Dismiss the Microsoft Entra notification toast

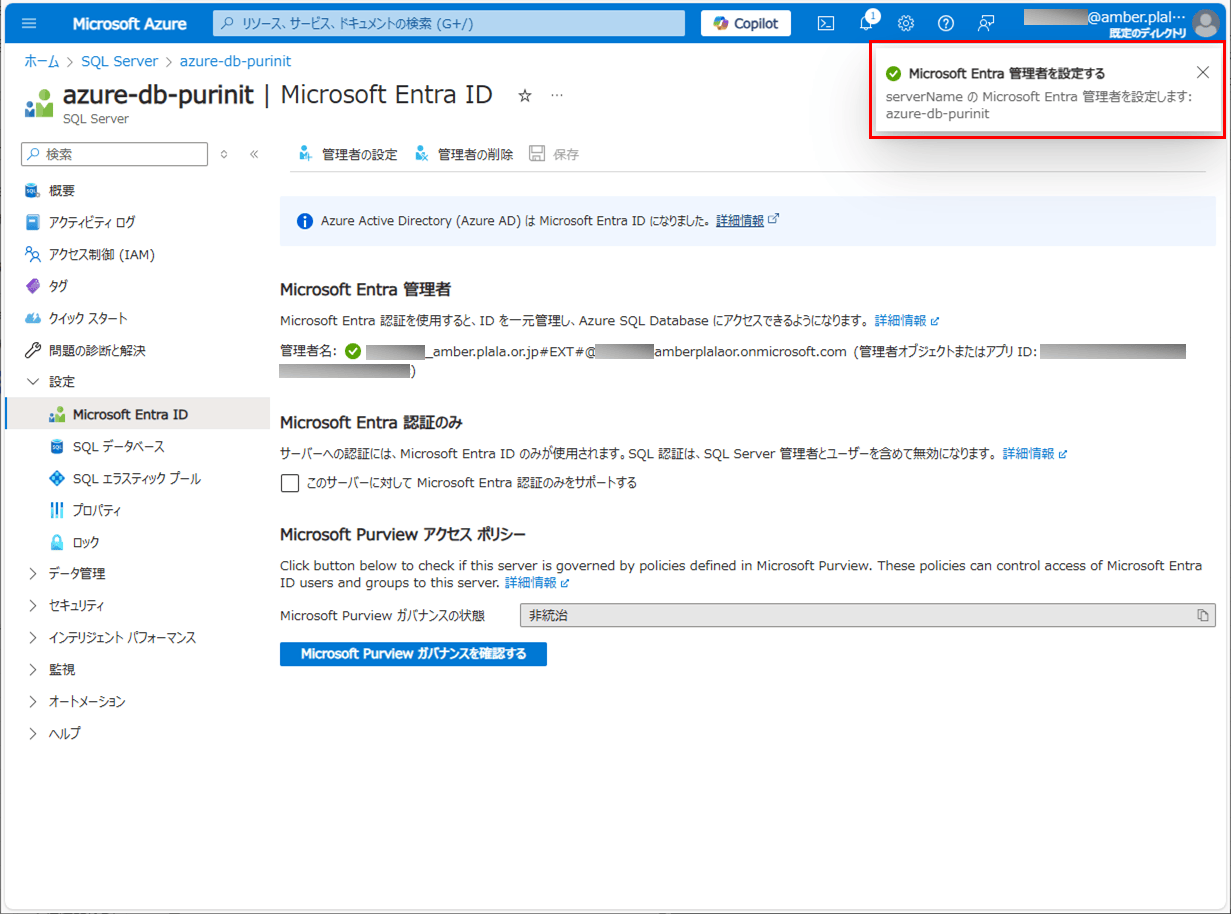(x=1203, y=72)
